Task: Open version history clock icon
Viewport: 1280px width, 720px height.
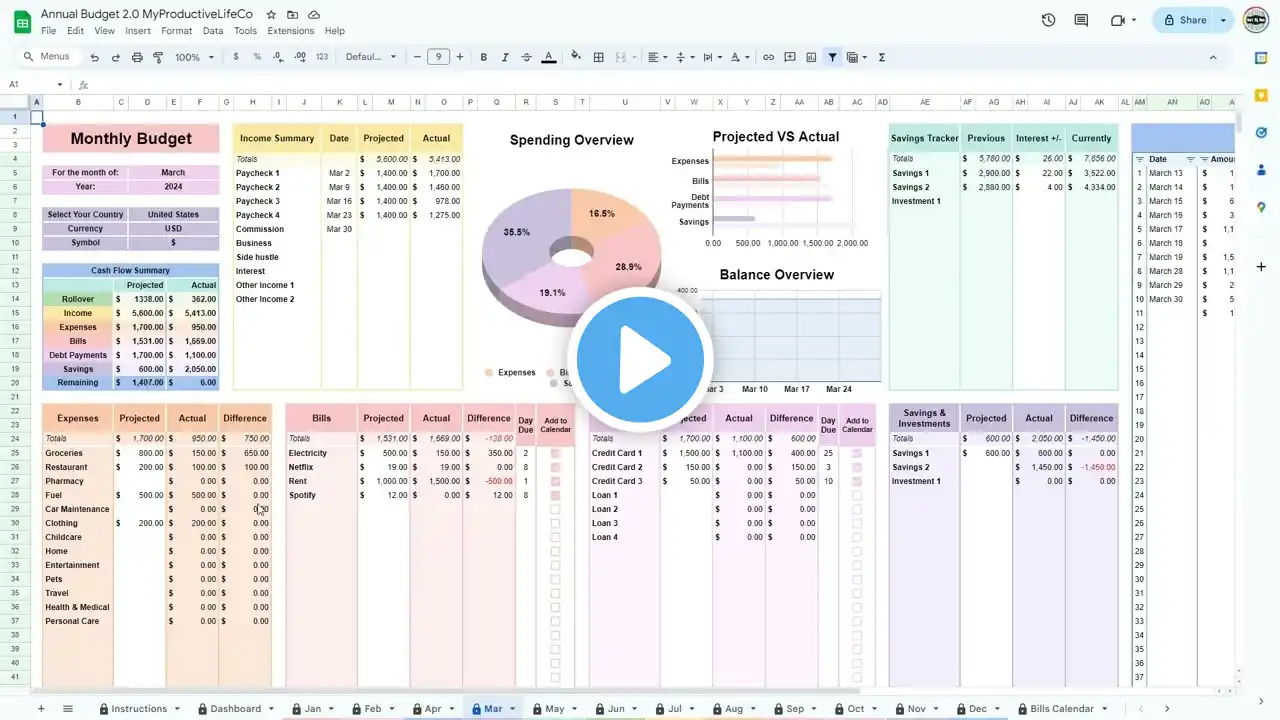Action: pyautogui.click(x=1048, y=20)
